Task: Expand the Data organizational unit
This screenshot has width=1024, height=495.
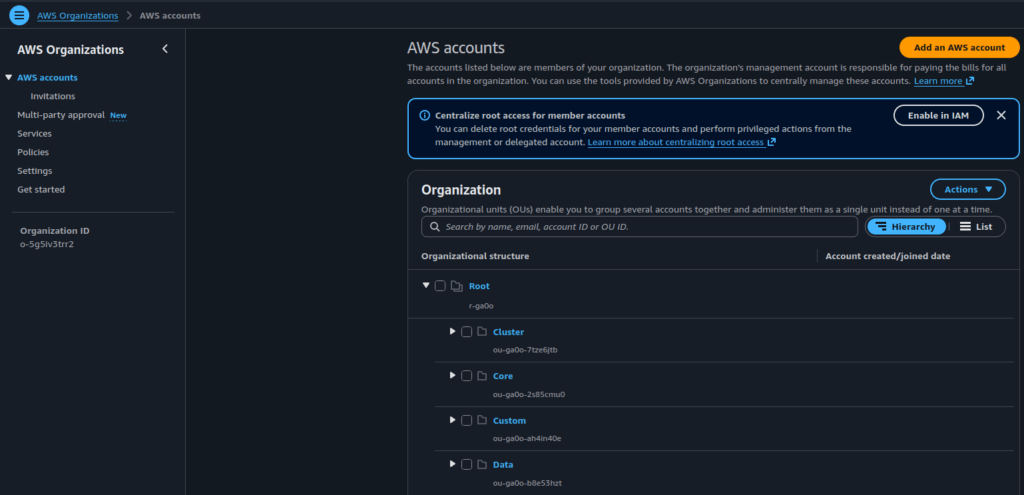Action: [452, 464]
